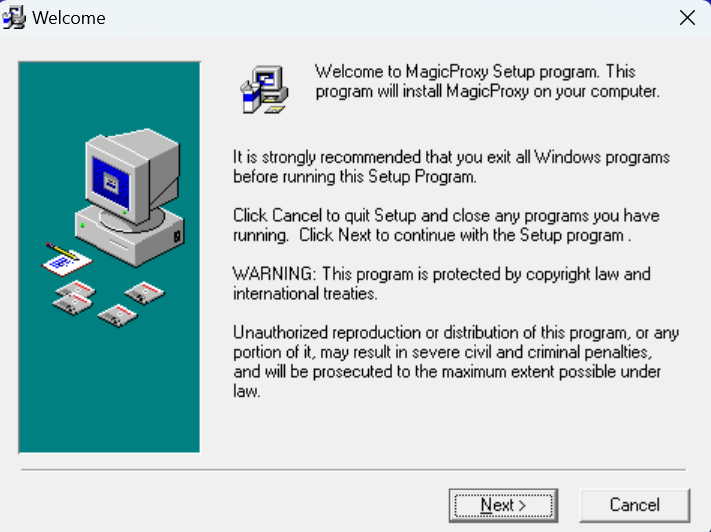Select the 'It is strongly recommended' paragraph
Image resolution: width=711 pixels, height=532 pixels.
click(x=452, y=166)
